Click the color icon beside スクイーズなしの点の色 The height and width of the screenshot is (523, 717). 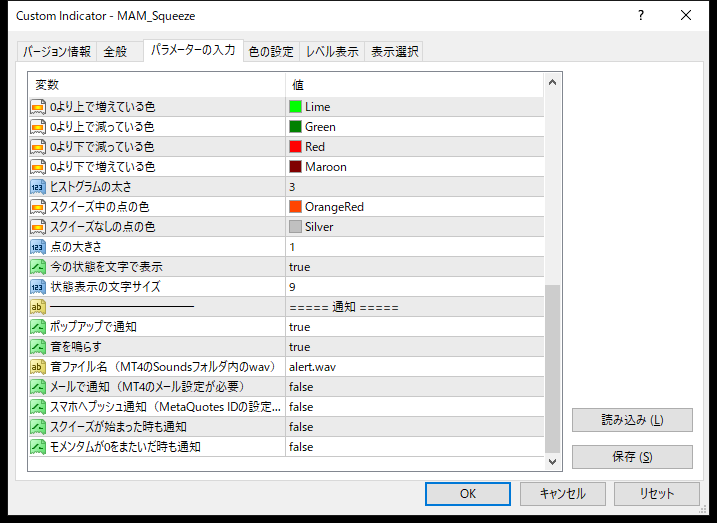pyautogui.click(x=38, y=227)
